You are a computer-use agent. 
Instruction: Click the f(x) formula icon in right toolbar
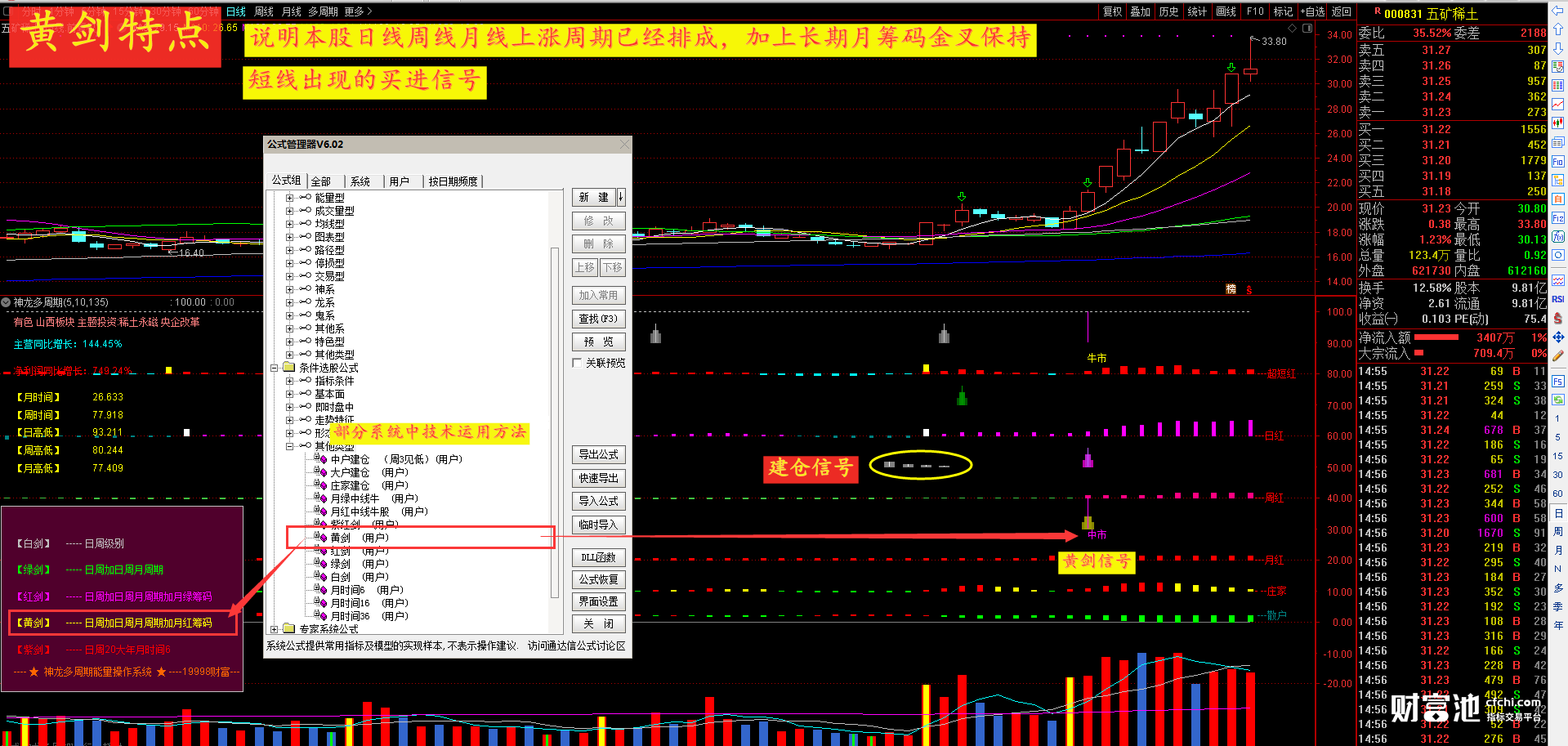[x=1558, y=236]
